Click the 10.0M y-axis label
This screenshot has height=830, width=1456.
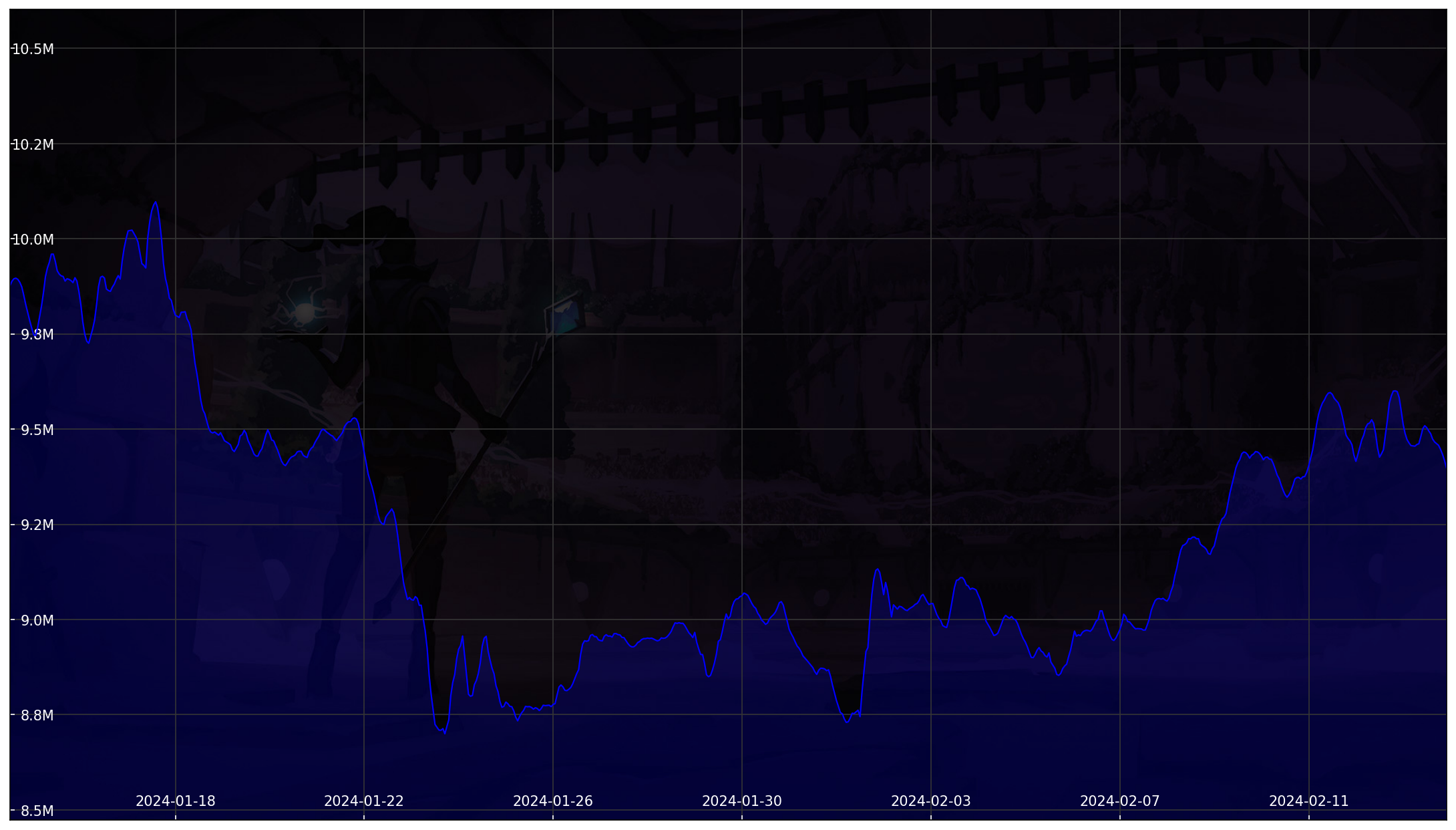33,239
